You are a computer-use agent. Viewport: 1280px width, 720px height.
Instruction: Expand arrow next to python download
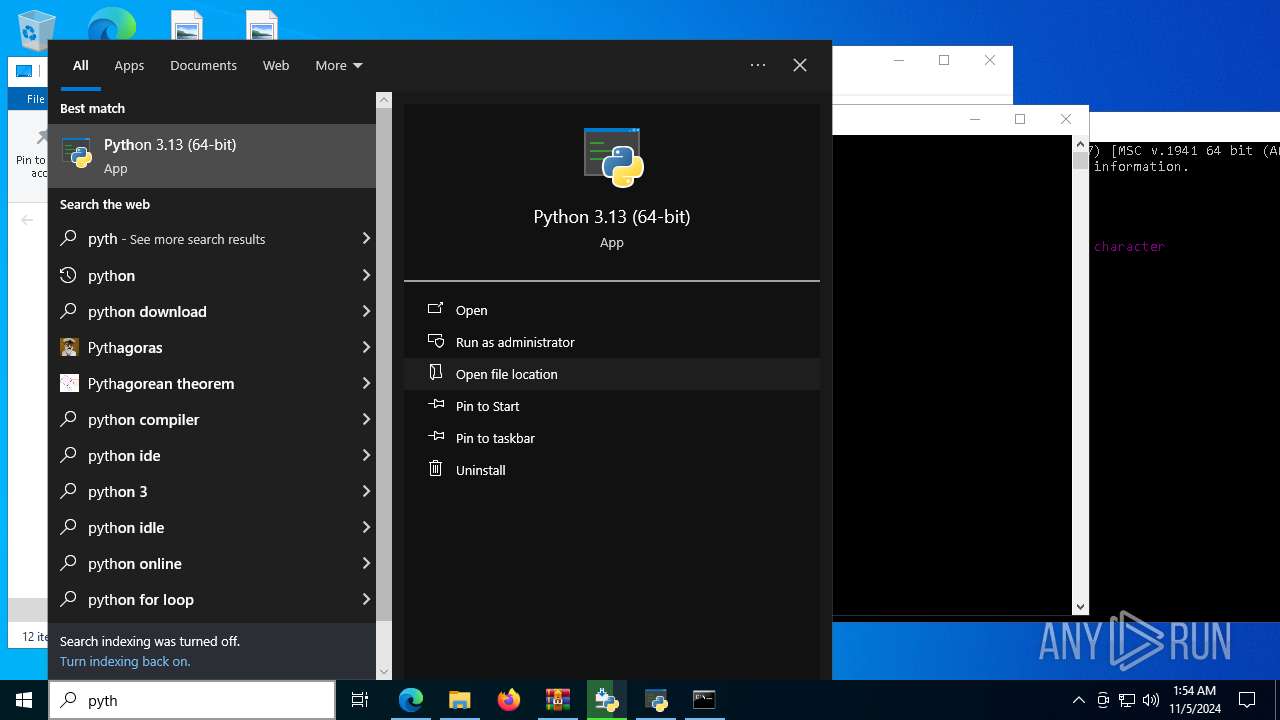(366, 311)
